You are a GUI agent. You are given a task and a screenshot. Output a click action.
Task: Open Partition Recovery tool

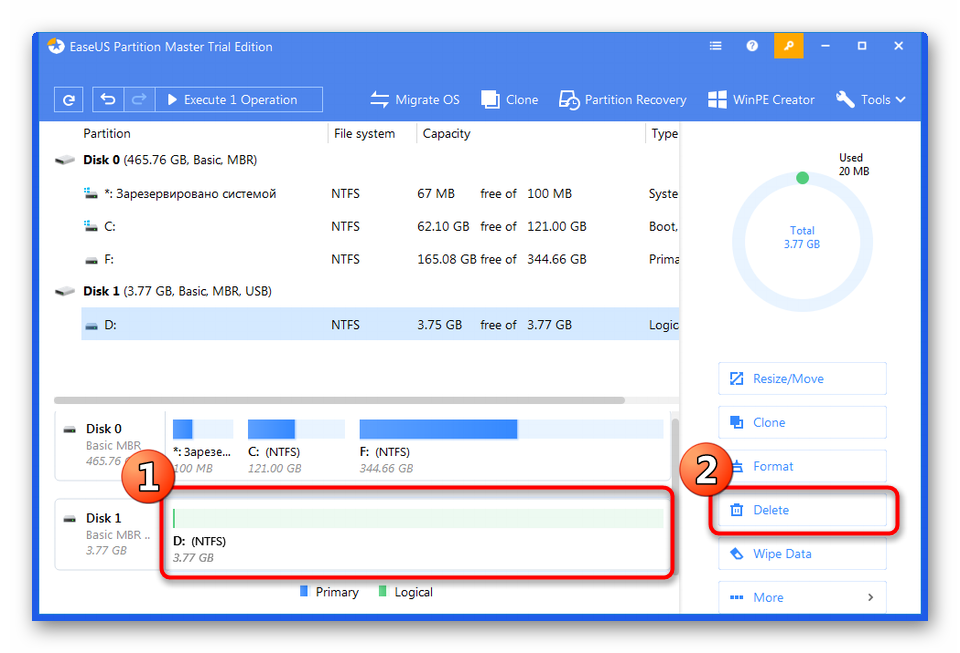pos(623,100)
